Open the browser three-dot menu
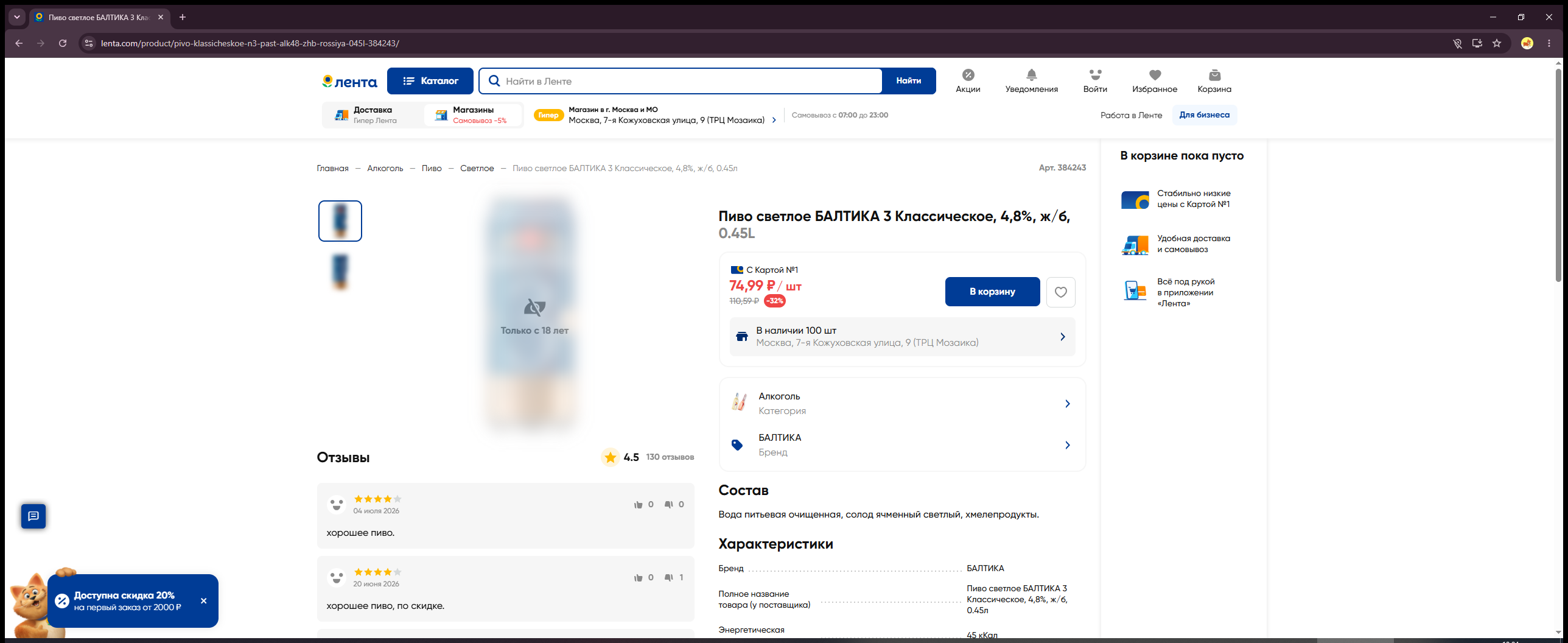This screenshot has height=643, width=1568. click(1549, 43)
